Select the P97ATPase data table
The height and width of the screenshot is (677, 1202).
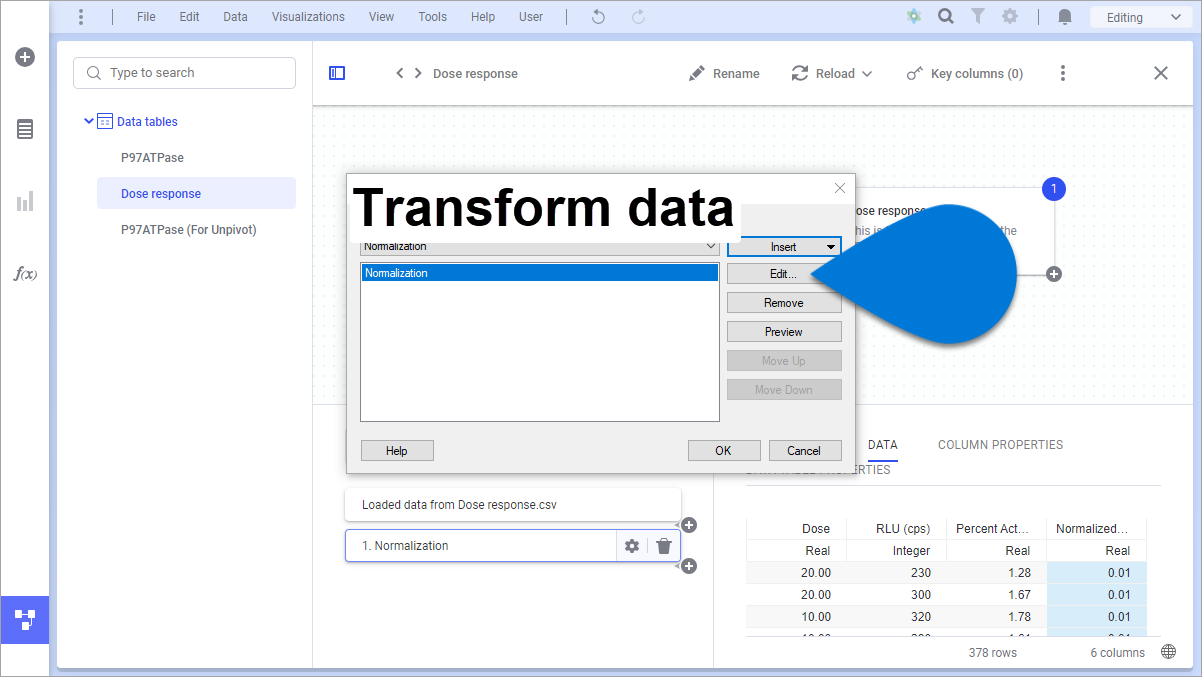[x=152, y=158]
